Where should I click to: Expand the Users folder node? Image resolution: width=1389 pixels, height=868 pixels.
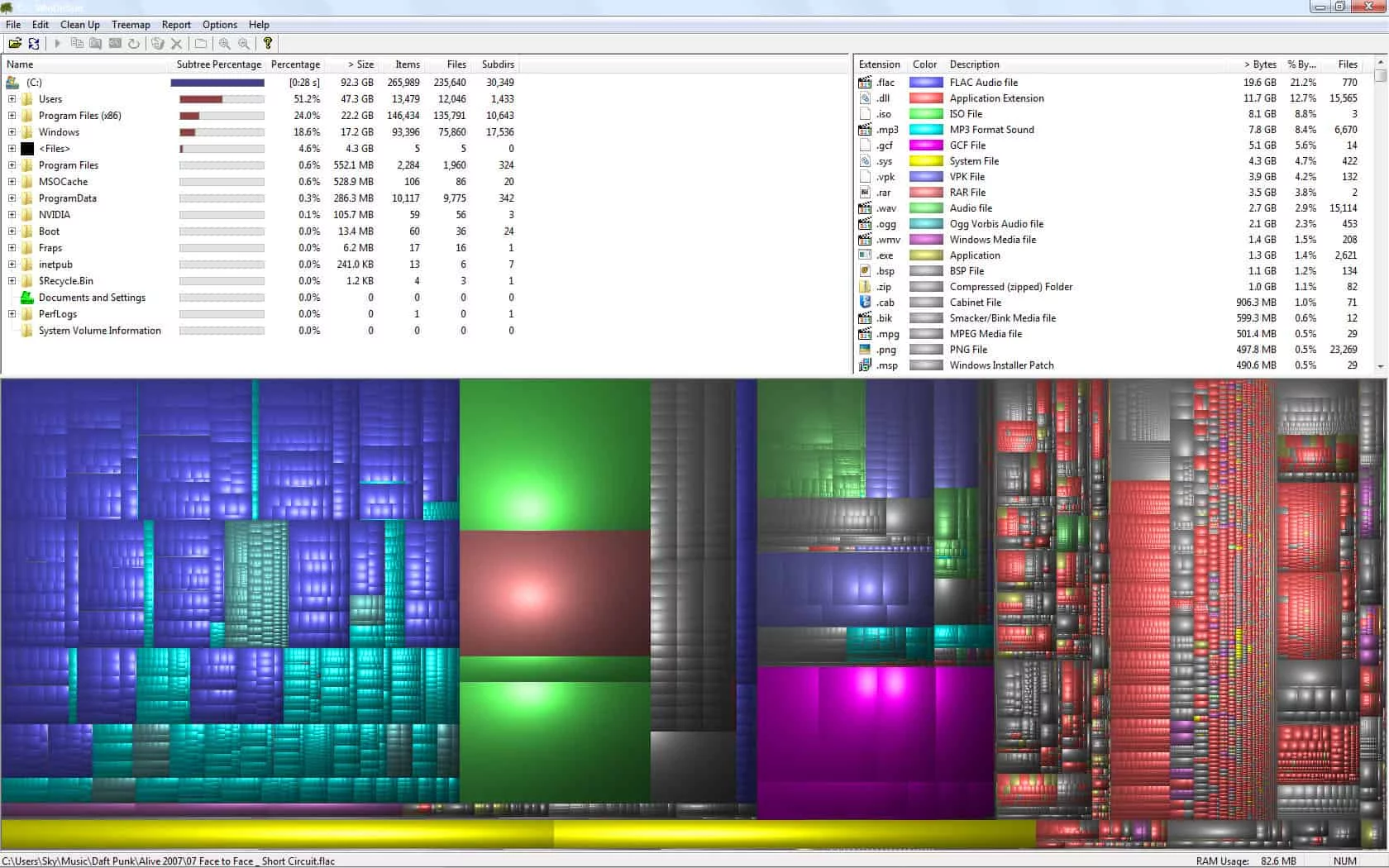(12, 99)
